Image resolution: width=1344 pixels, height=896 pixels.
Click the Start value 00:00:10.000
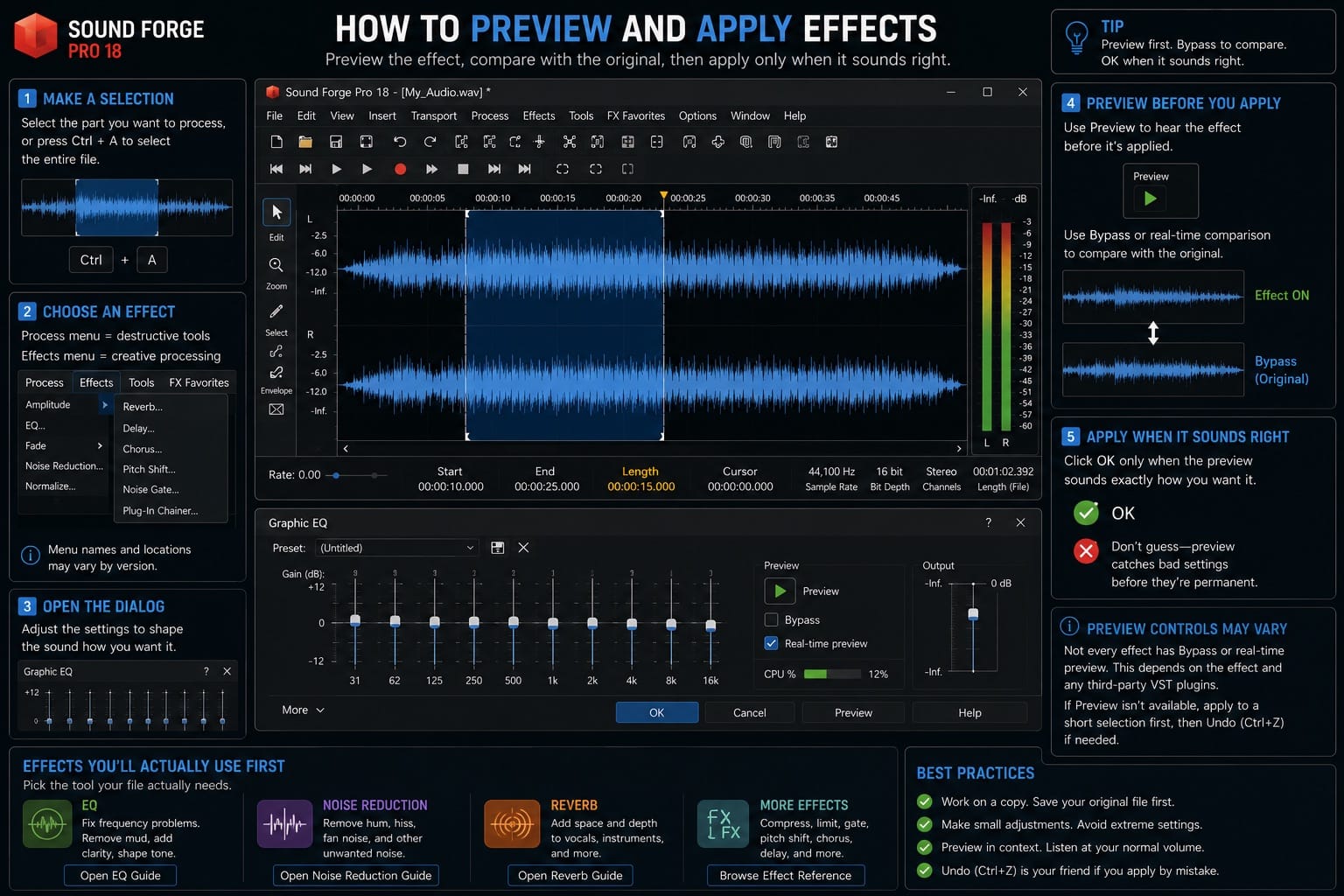(x=451, y=486)
